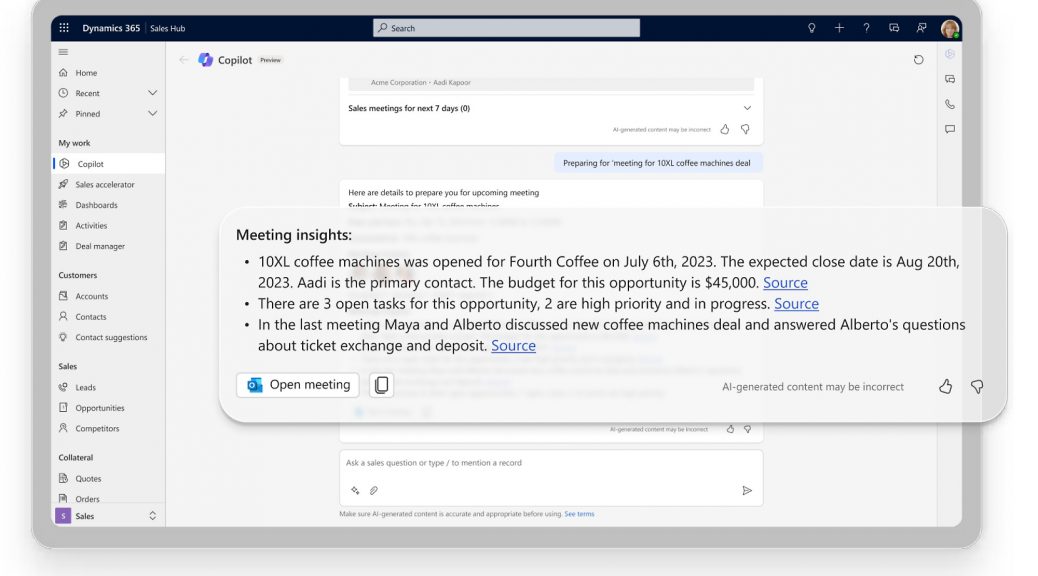This screenshot has height=576, width=1038.
Task: Expand Sales meetings for next 7 days chevron
Action: pos(747,108)
